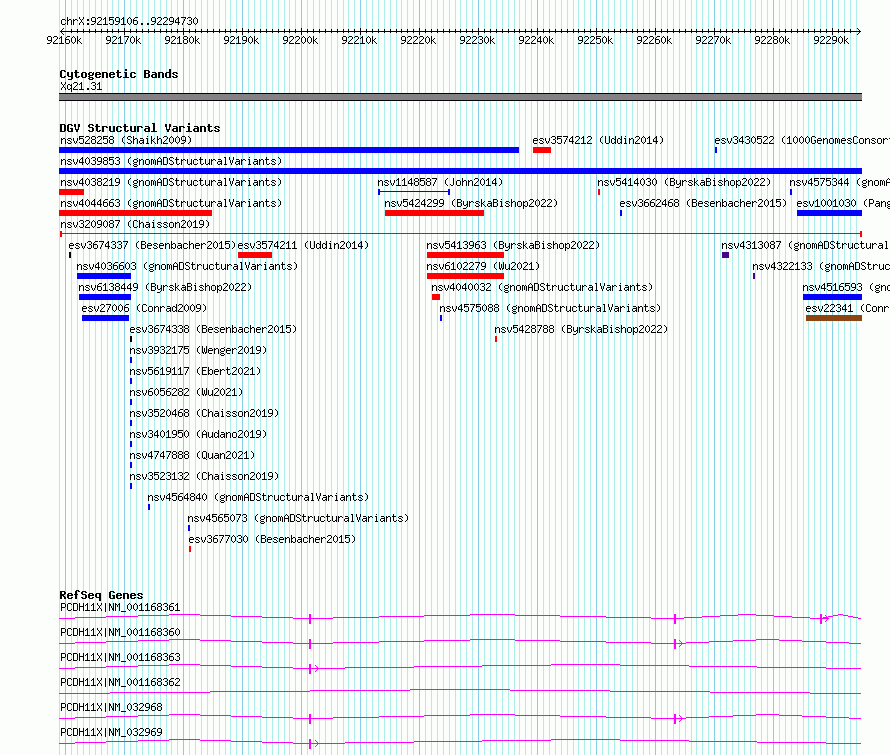Screen dimensions: 890x755
Task: Select nsv4036603 gnomAD variant label
Action: tap(187, 266)
